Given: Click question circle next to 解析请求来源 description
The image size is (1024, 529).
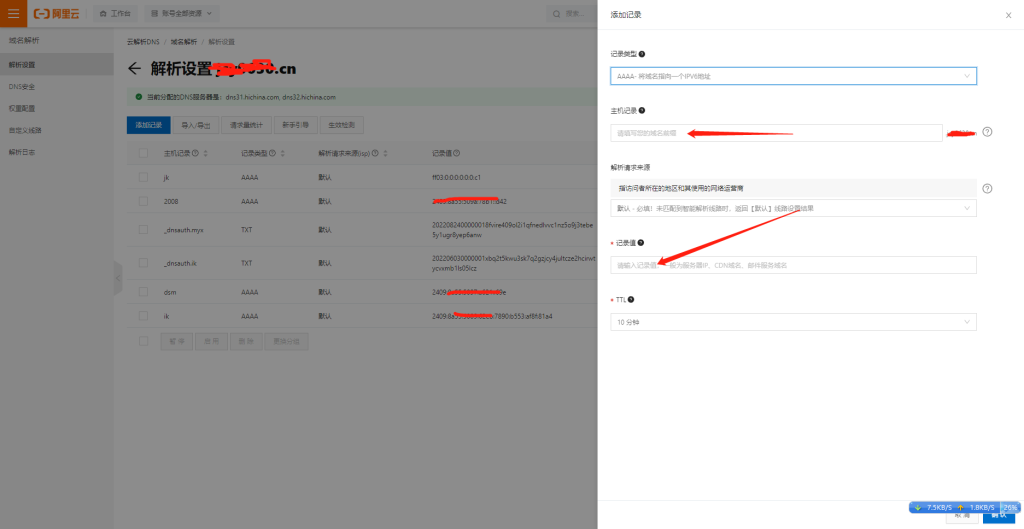Looking at the screenshot, I should point(987,188).
